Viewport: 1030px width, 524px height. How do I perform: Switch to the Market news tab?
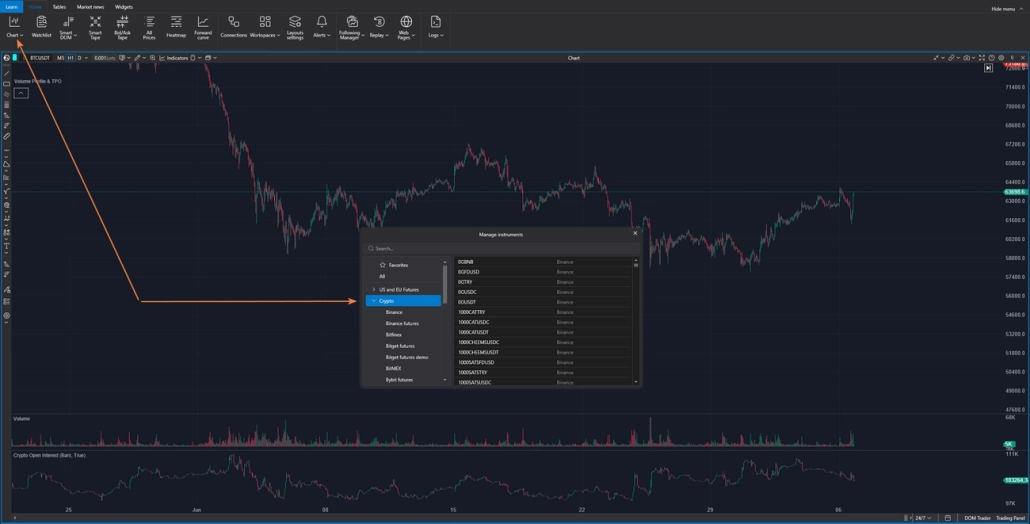coord(91,7)
